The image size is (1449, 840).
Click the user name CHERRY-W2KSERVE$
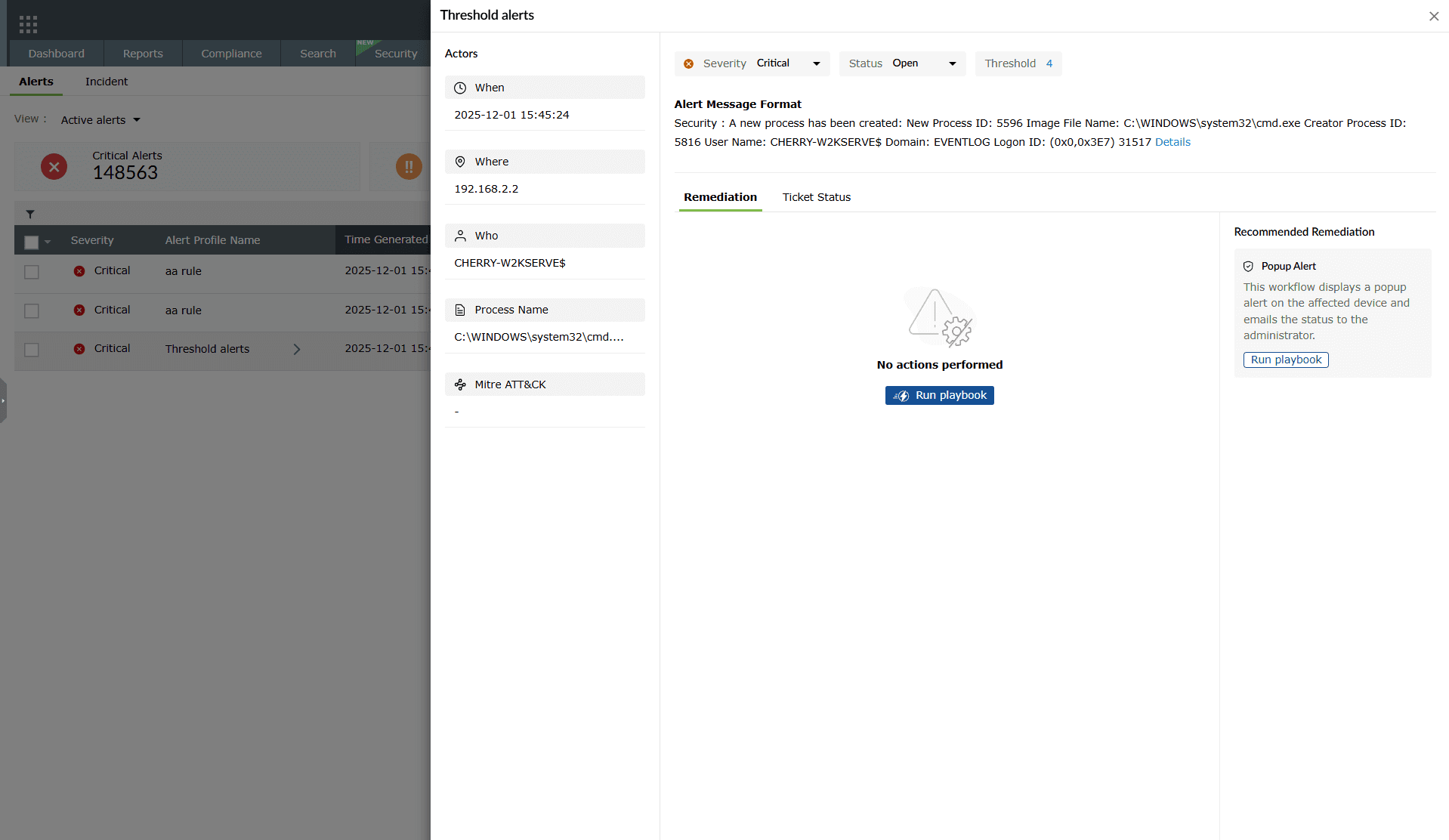click(x=510, y=263)
